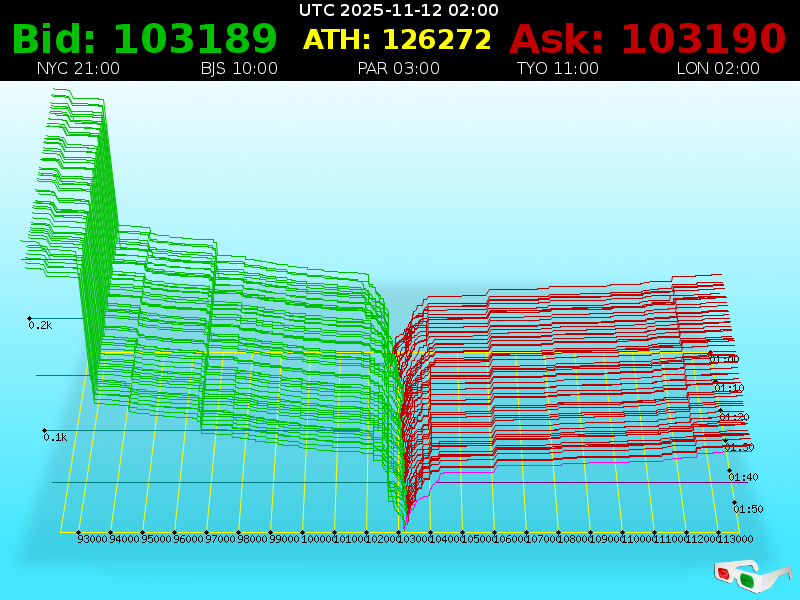The image size is (800, 600).
Task: Click the UTC 2025-11-12 02:00 timestamp
Action: [399, 10]
